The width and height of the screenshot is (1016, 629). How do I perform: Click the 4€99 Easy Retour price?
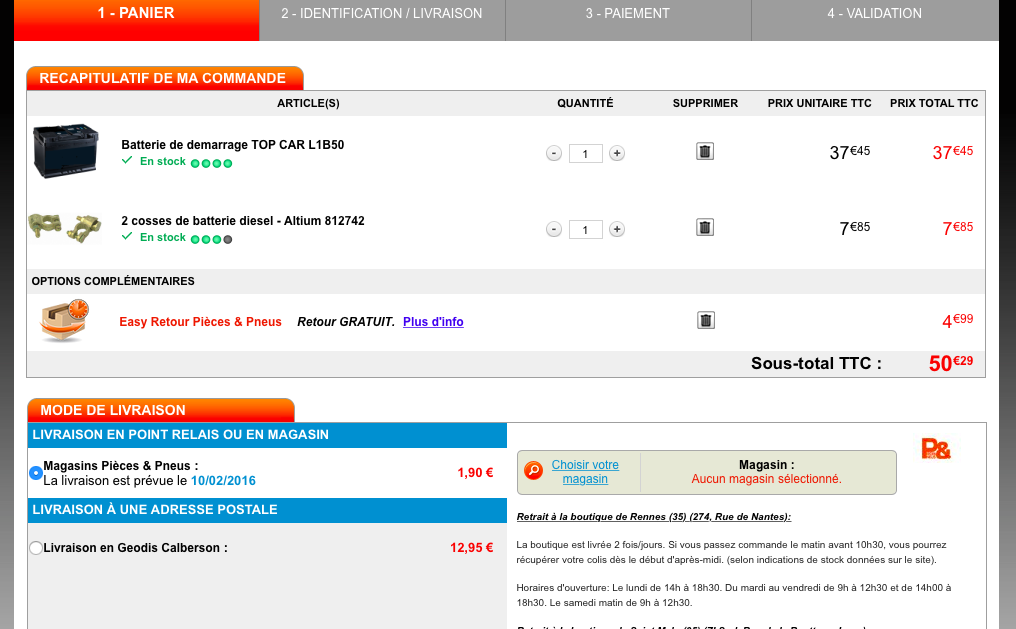tap(958, 320)
